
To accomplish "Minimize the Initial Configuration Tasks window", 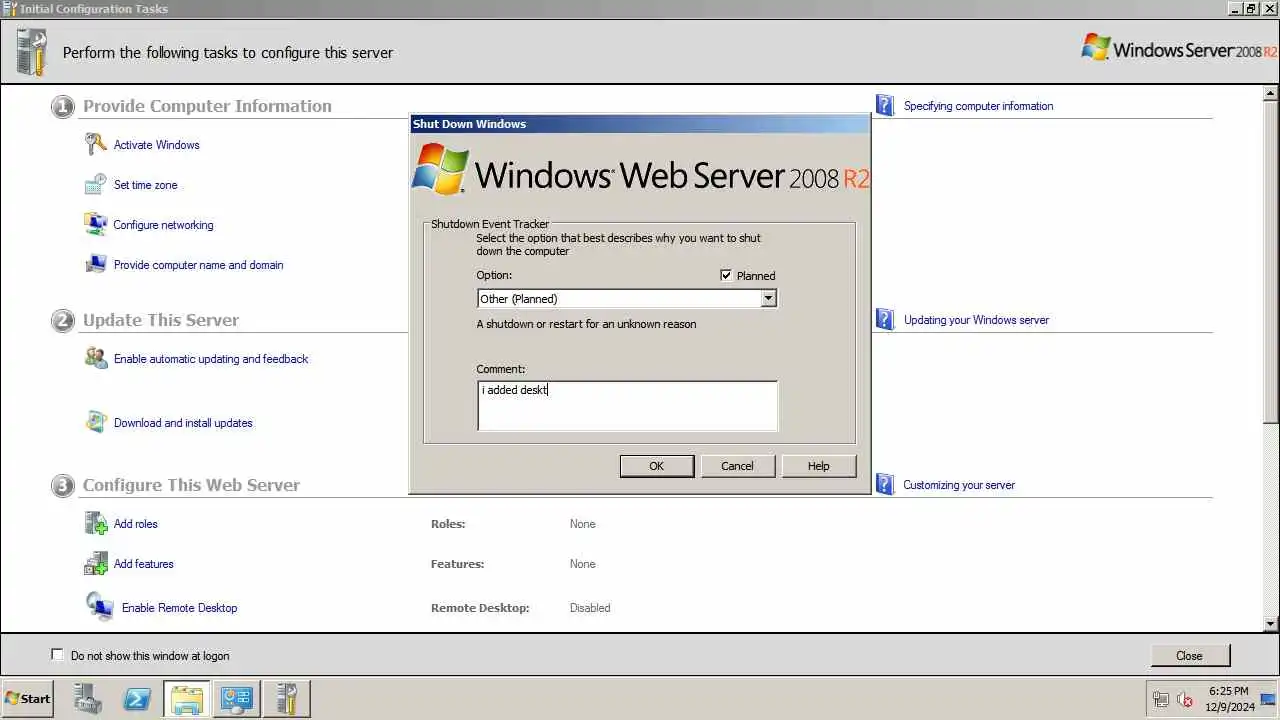I will tap(1235, 8).
